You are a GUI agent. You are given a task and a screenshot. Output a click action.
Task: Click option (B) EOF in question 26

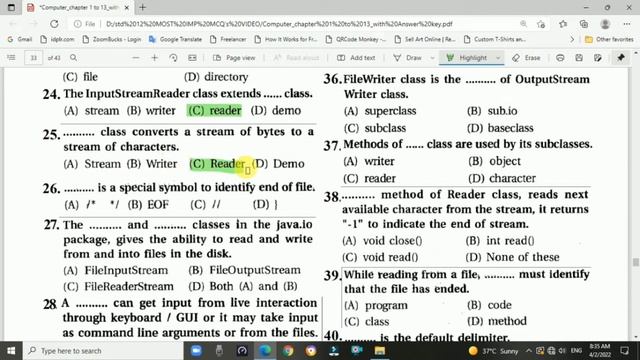click(148, 204)
